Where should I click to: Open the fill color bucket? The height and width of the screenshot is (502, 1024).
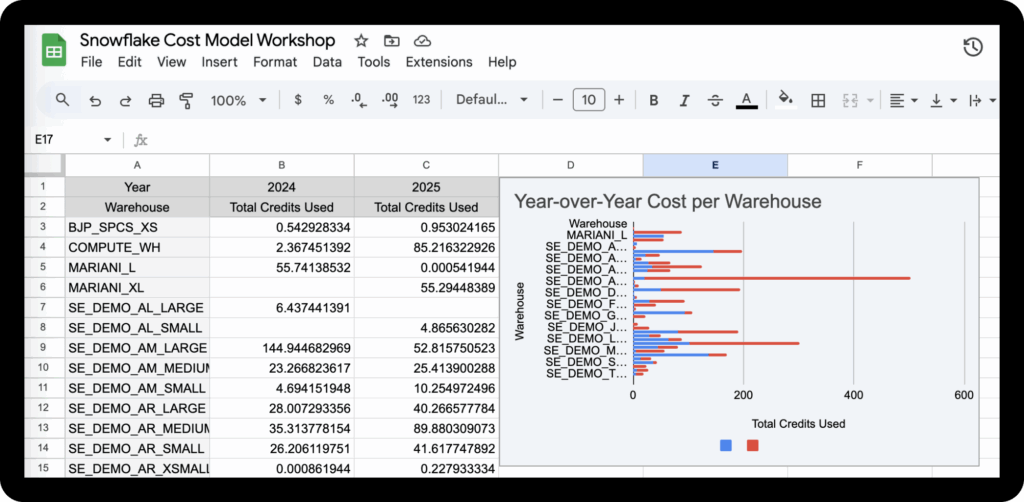point(786,99)
